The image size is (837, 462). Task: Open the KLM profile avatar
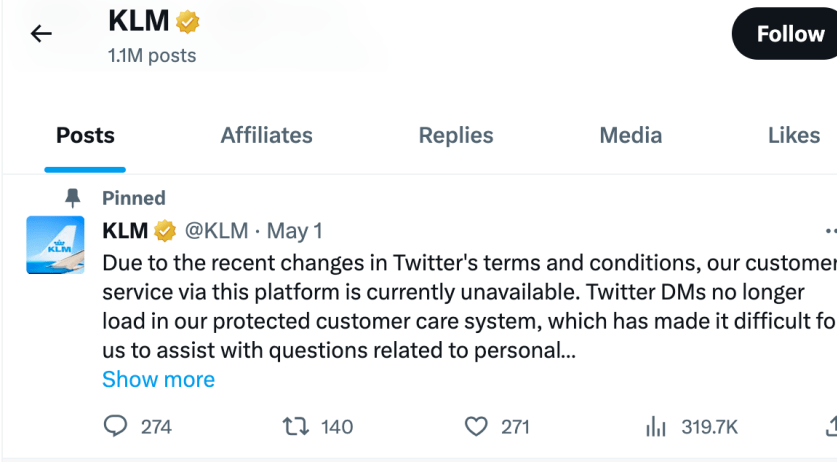55,245
